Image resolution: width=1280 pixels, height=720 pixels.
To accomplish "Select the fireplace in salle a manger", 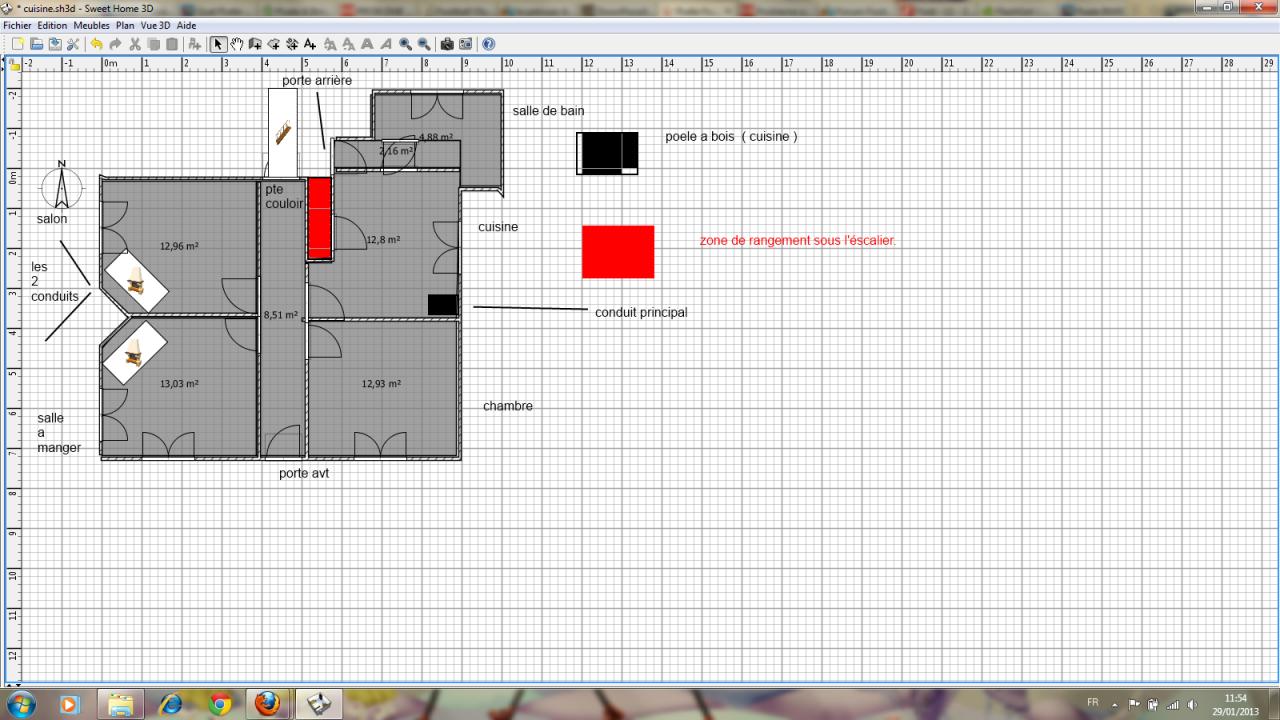I will pyautogui.click(x=135, y=352).
